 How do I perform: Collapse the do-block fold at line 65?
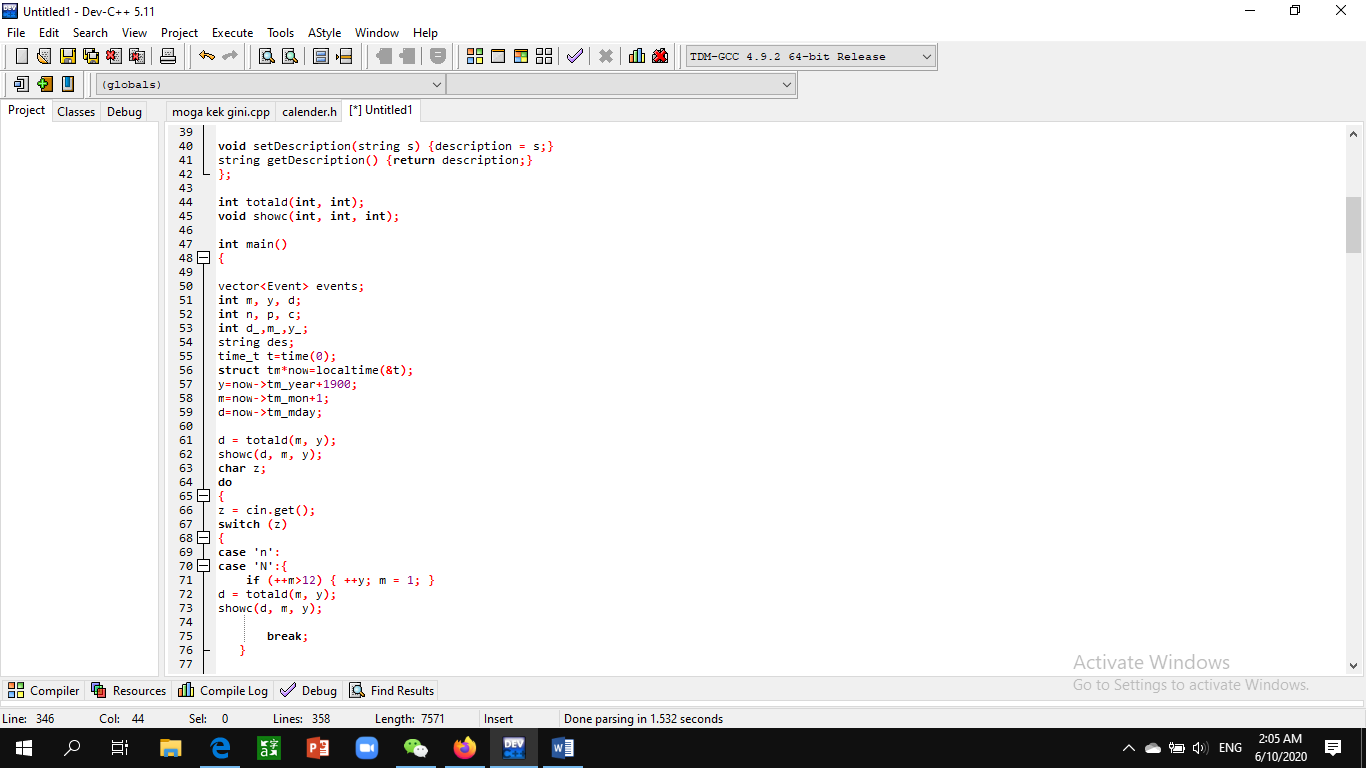click(x=203, y=496)
